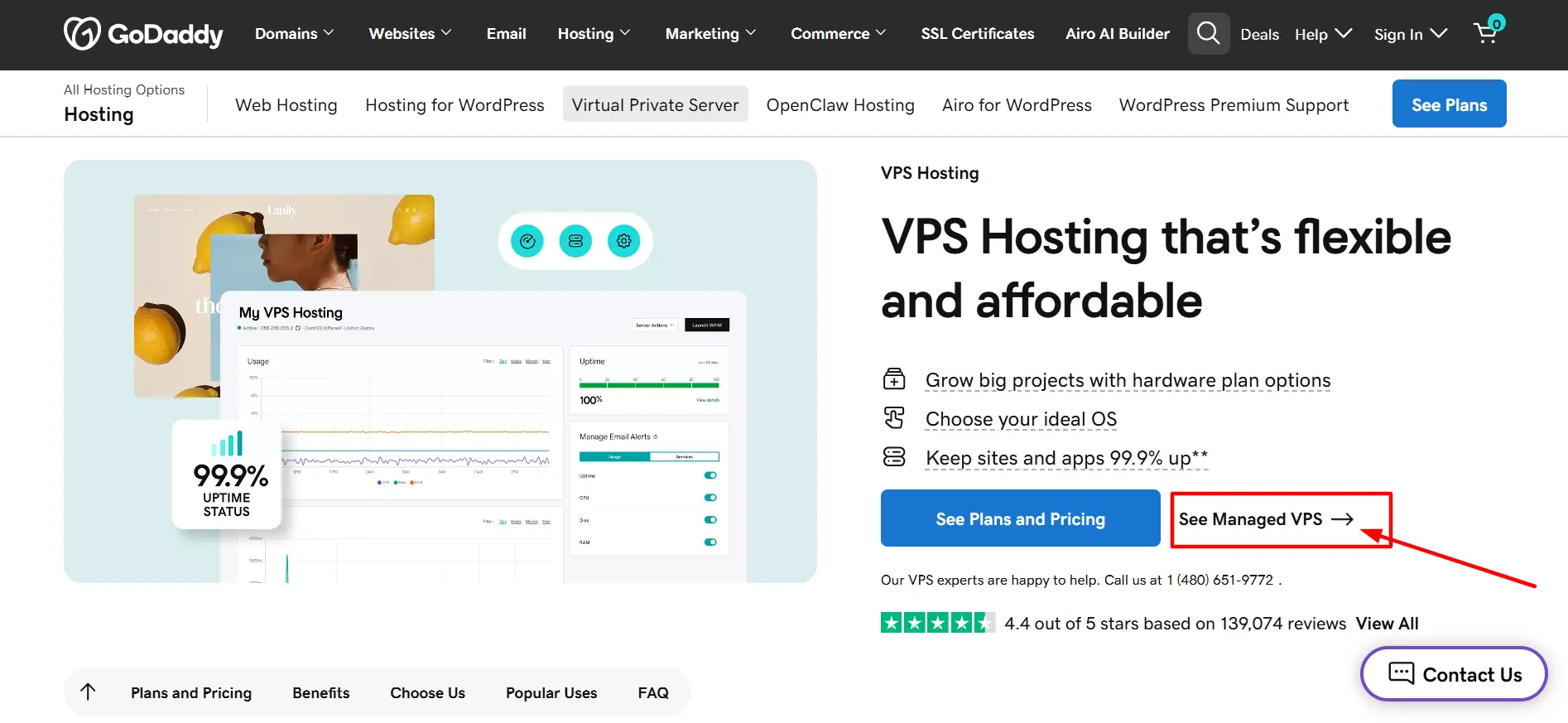The height and width of the screenshot is (723, 1568).
Task: Open the OpenClaw Hosting tab
Action: [x=840, y=105]
